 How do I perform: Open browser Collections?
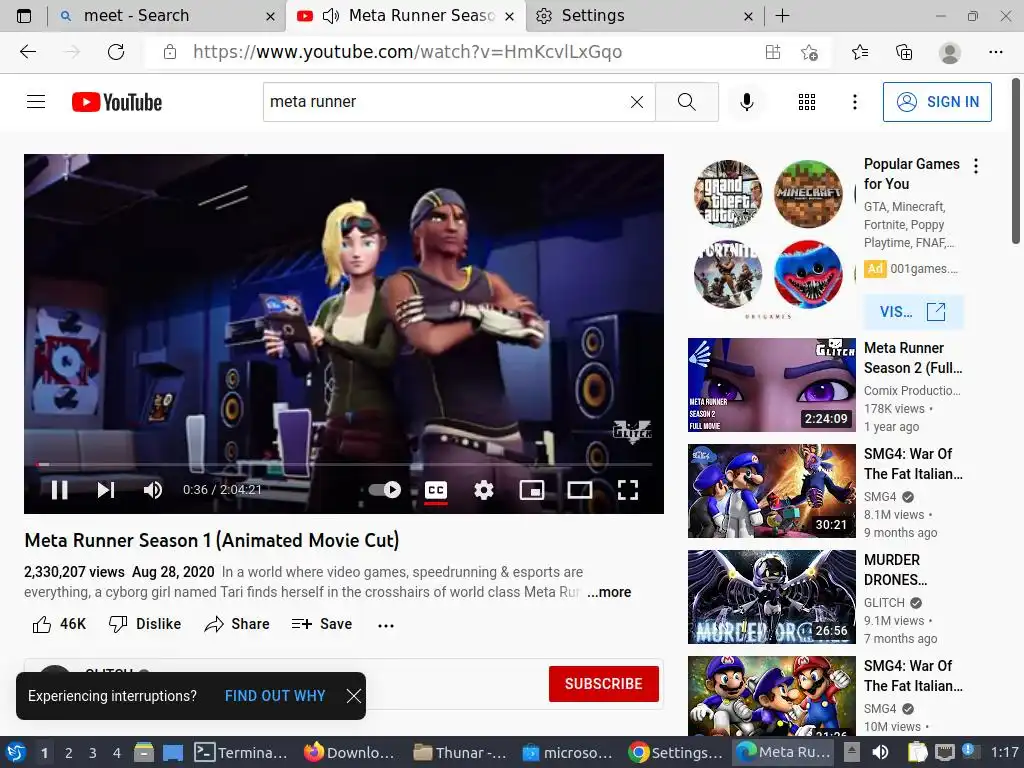(904, 52)
